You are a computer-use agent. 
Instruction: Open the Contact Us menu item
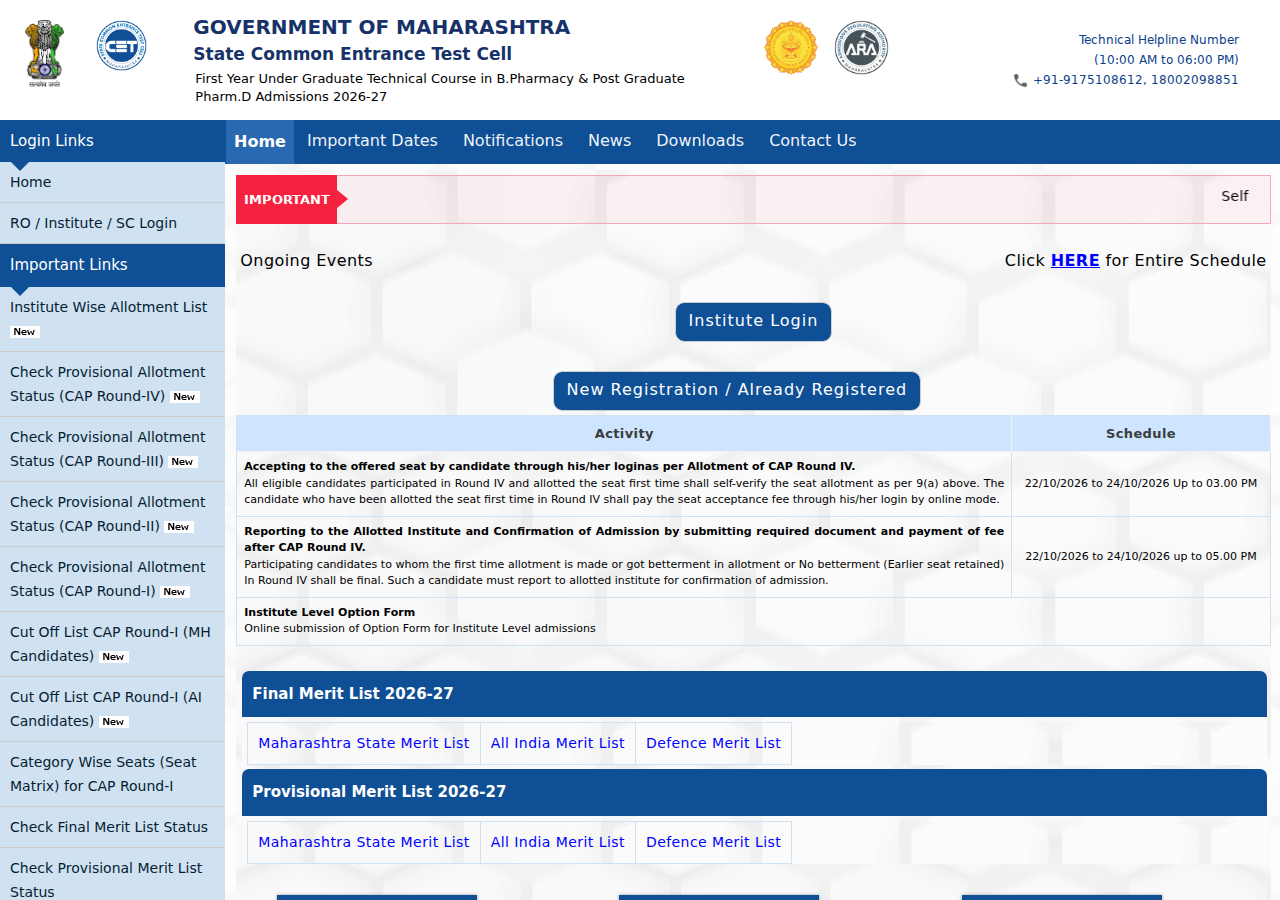813,141
